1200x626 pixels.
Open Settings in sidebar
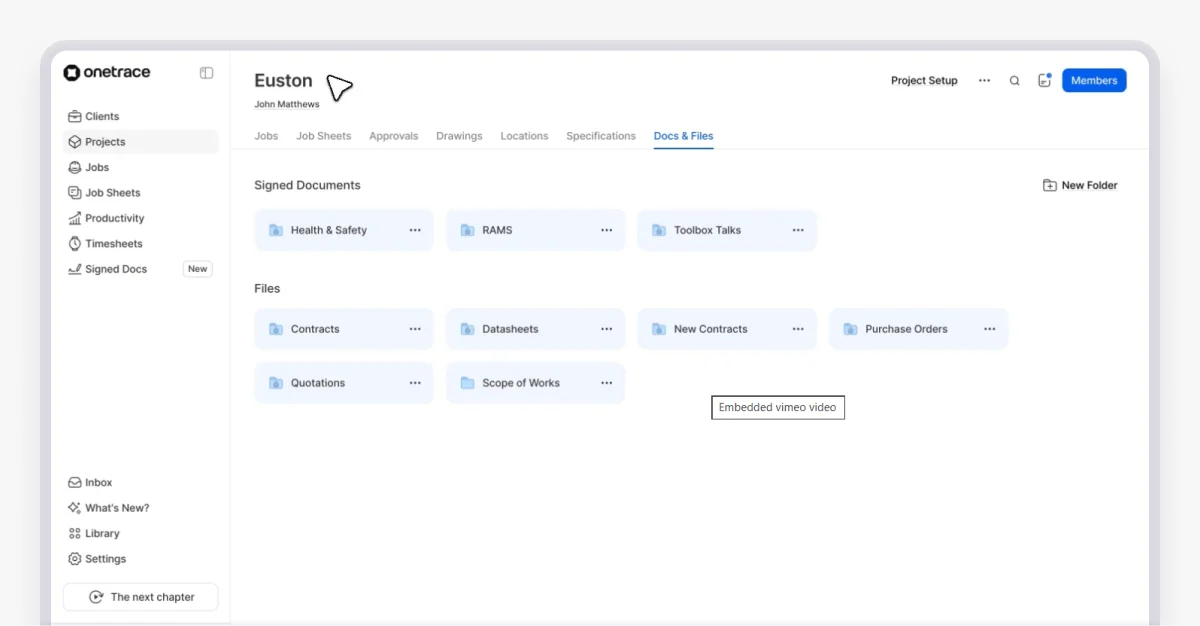coord(140,559)
